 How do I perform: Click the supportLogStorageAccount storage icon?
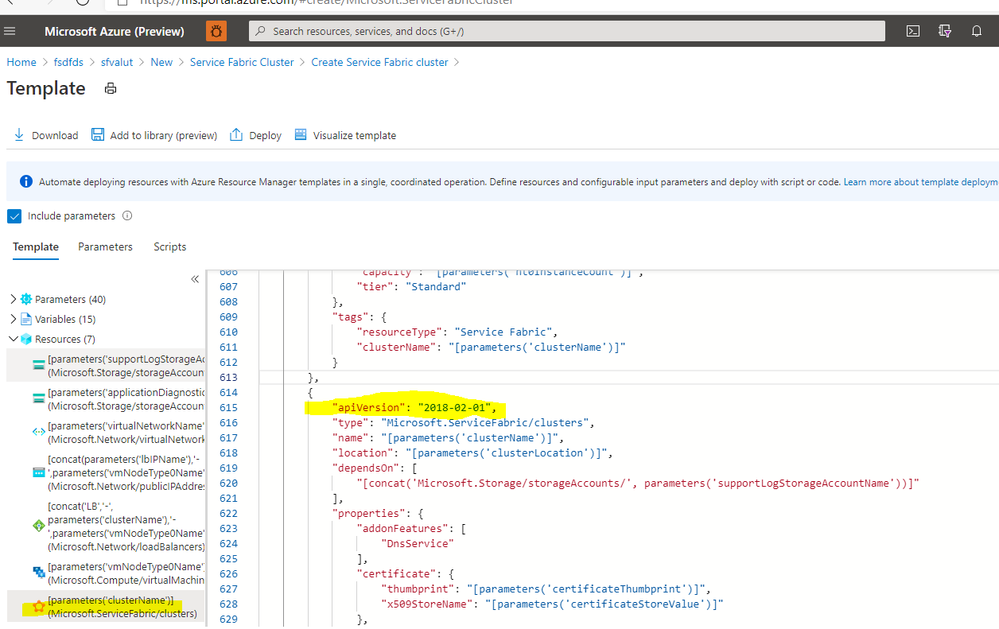39,365
